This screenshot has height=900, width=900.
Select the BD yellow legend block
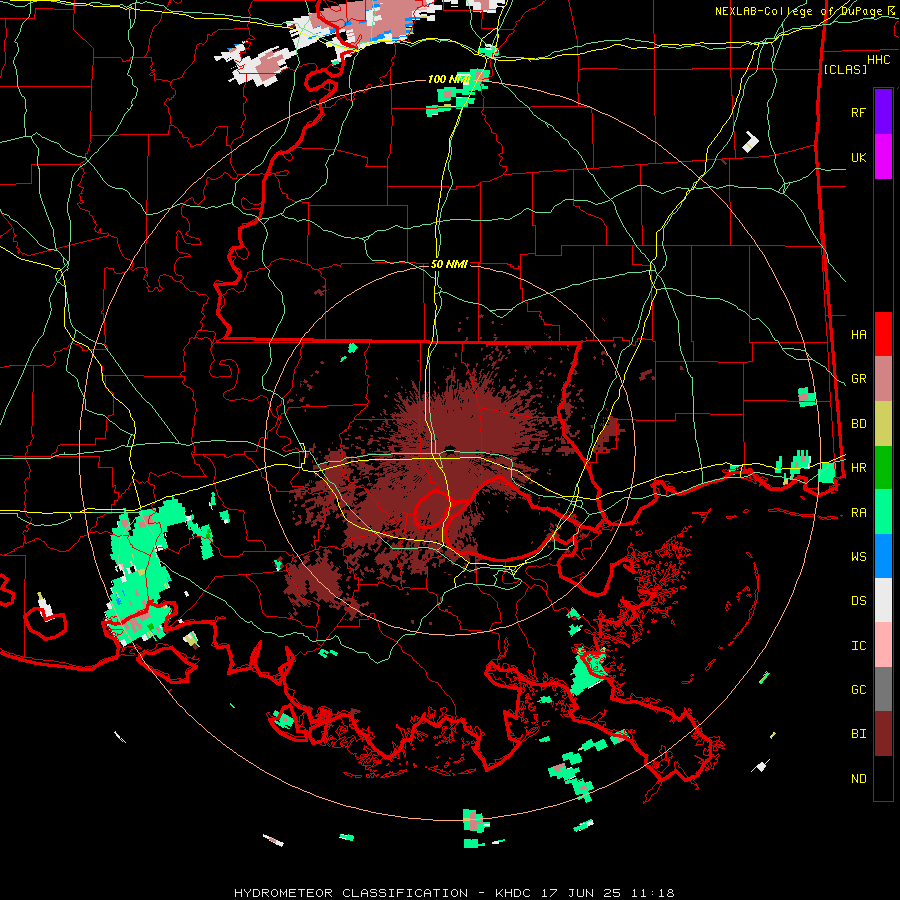tap(883, 424)
